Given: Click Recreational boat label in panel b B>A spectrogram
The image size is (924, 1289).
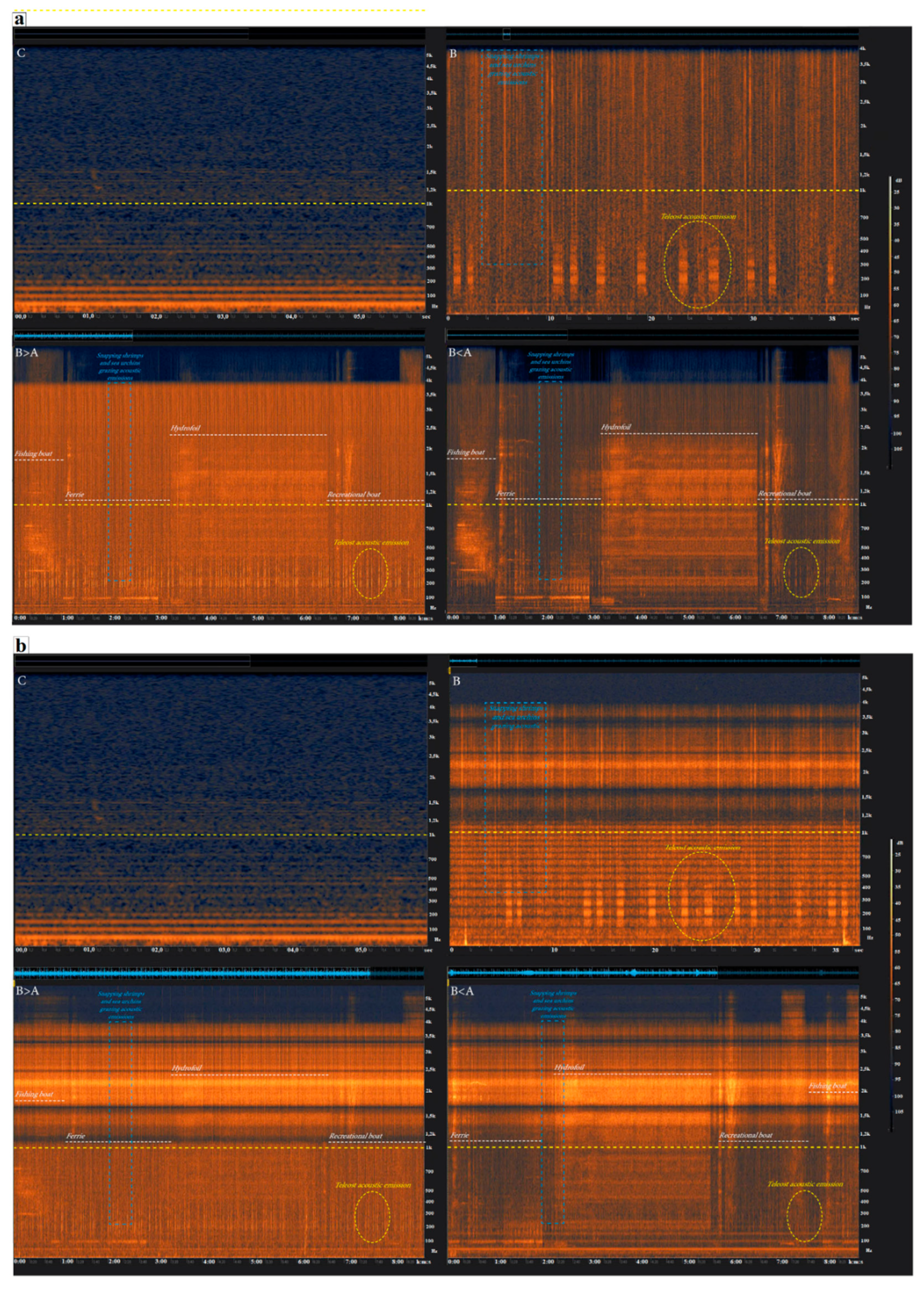Looking at the screenshot, I should [x=356, y=1136].
